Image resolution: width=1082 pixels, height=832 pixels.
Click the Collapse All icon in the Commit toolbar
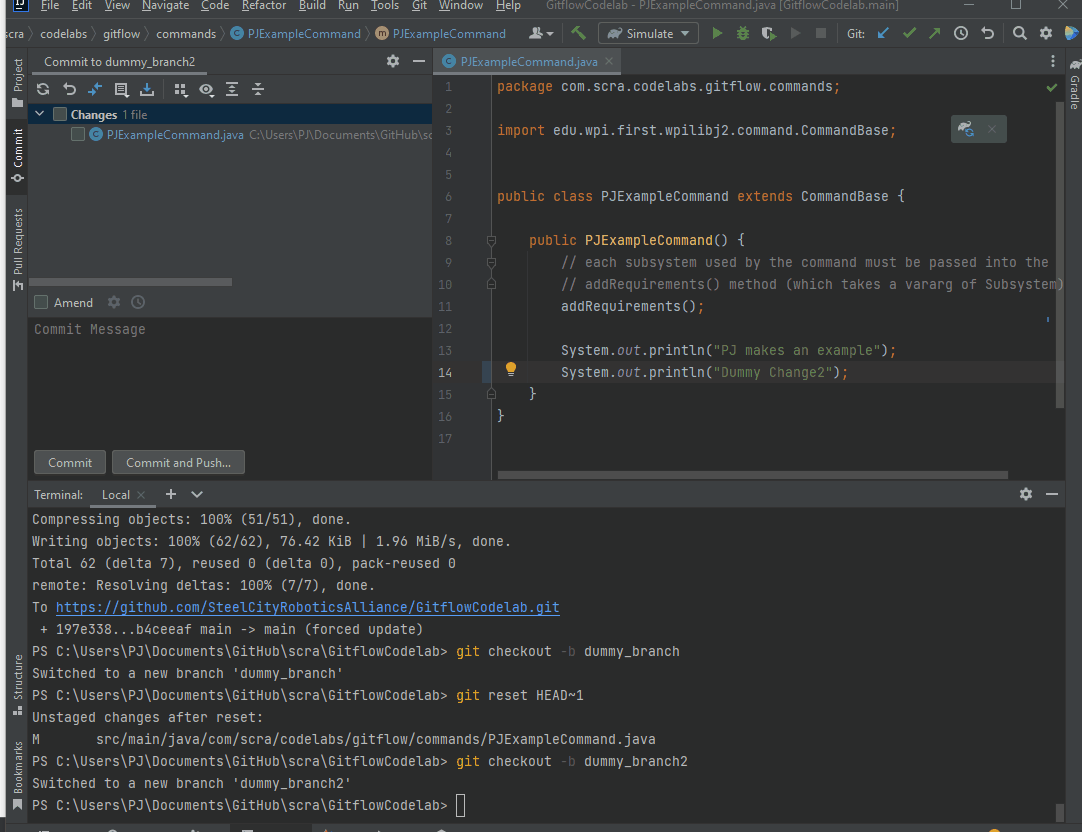coord(257,89)
